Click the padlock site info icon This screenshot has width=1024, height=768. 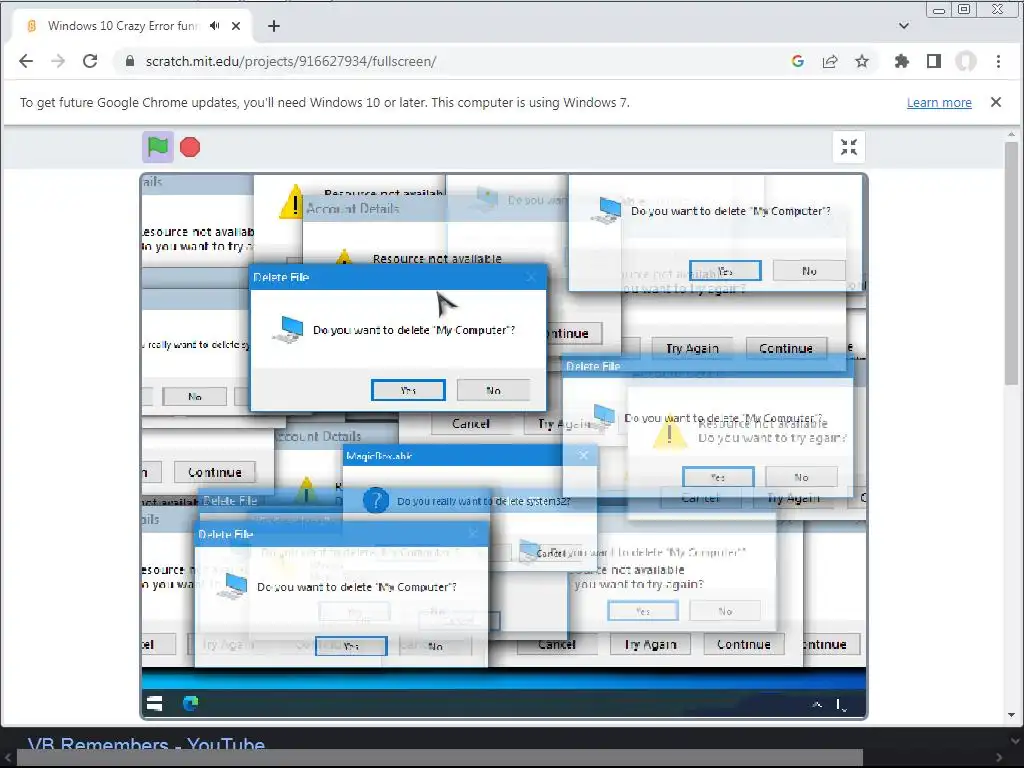click(130, 61)
